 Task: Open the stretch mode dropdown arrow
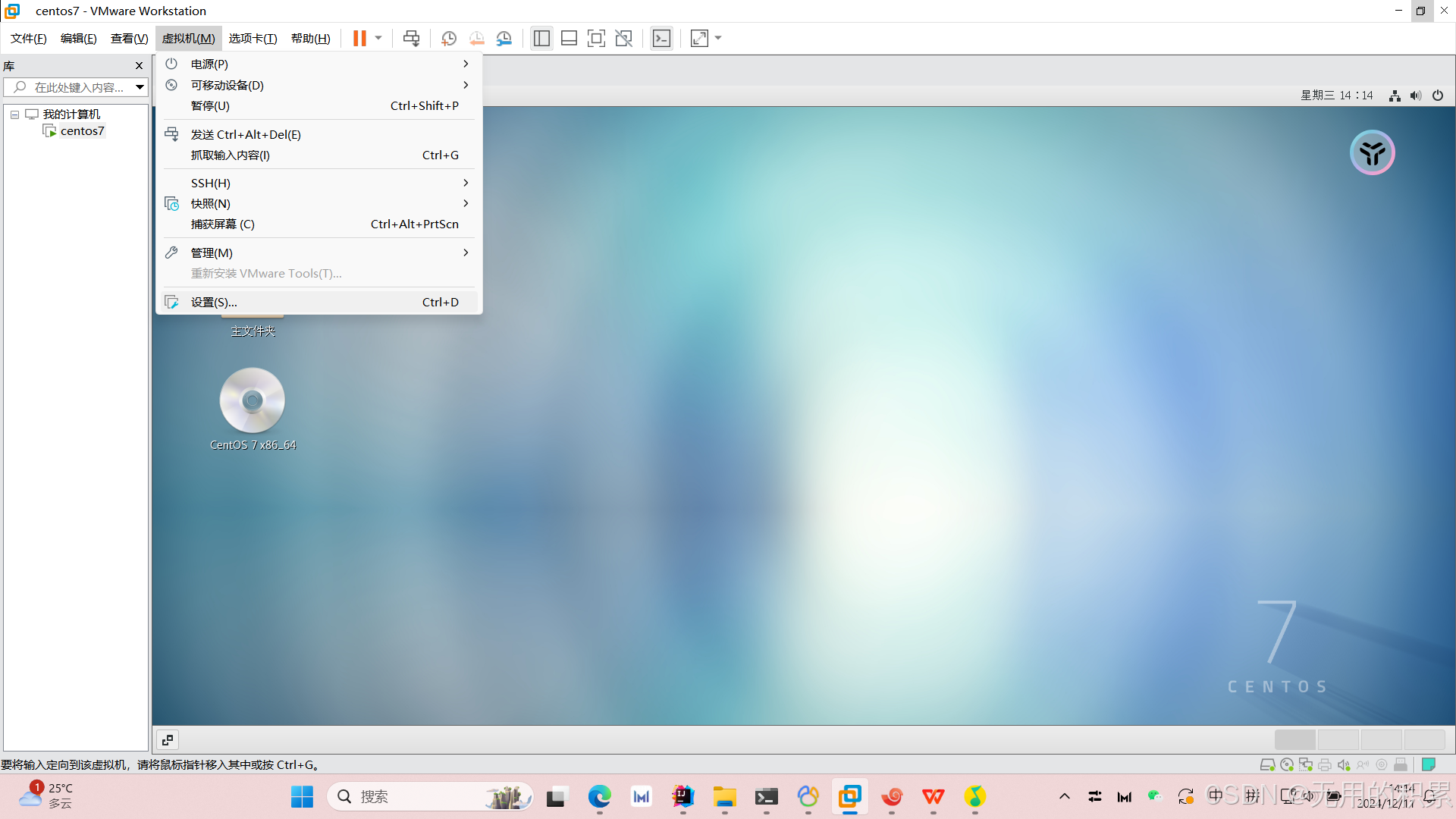(718, 39)
